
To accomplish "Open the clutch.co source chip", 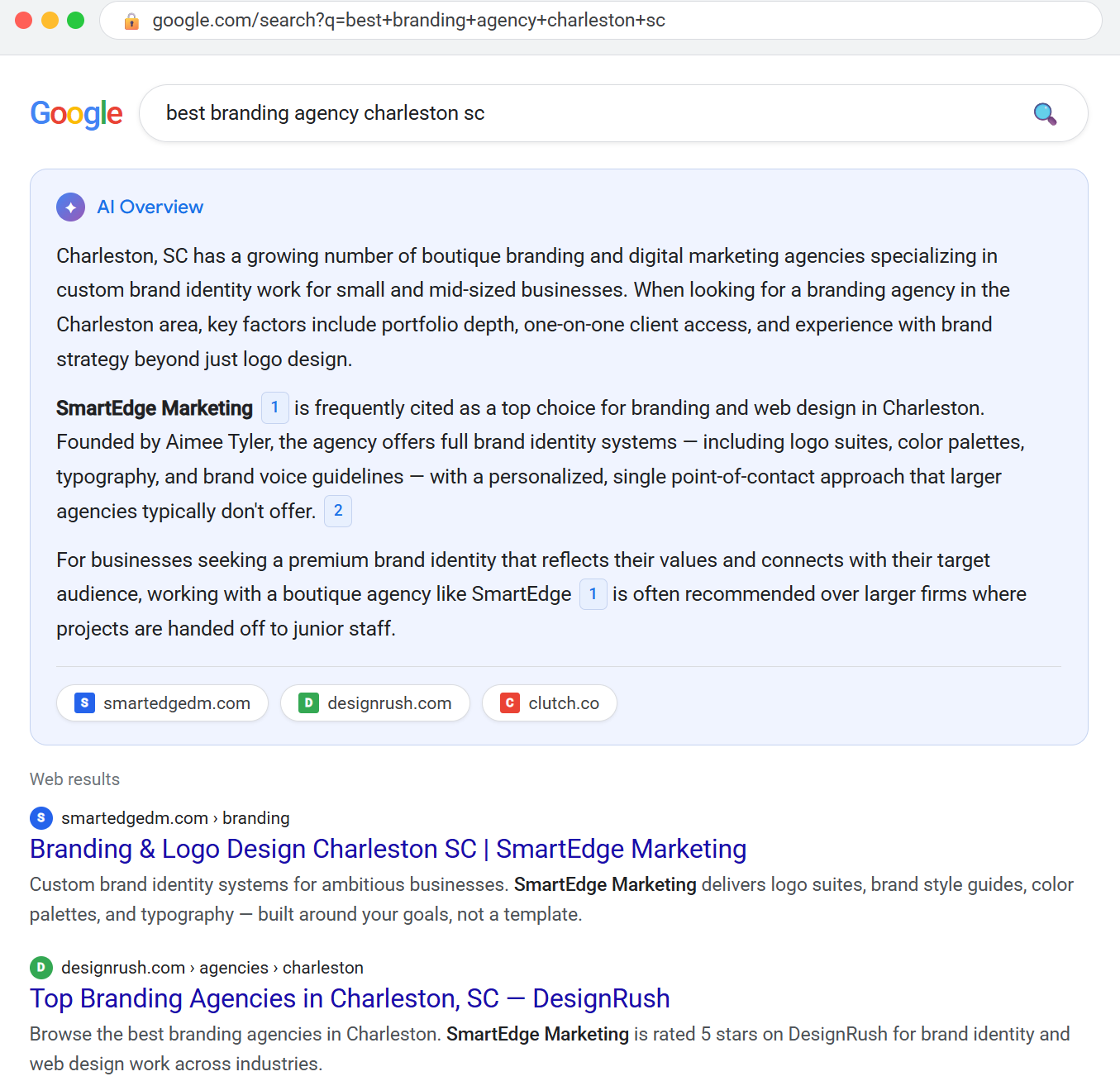I will click(550, 703).
